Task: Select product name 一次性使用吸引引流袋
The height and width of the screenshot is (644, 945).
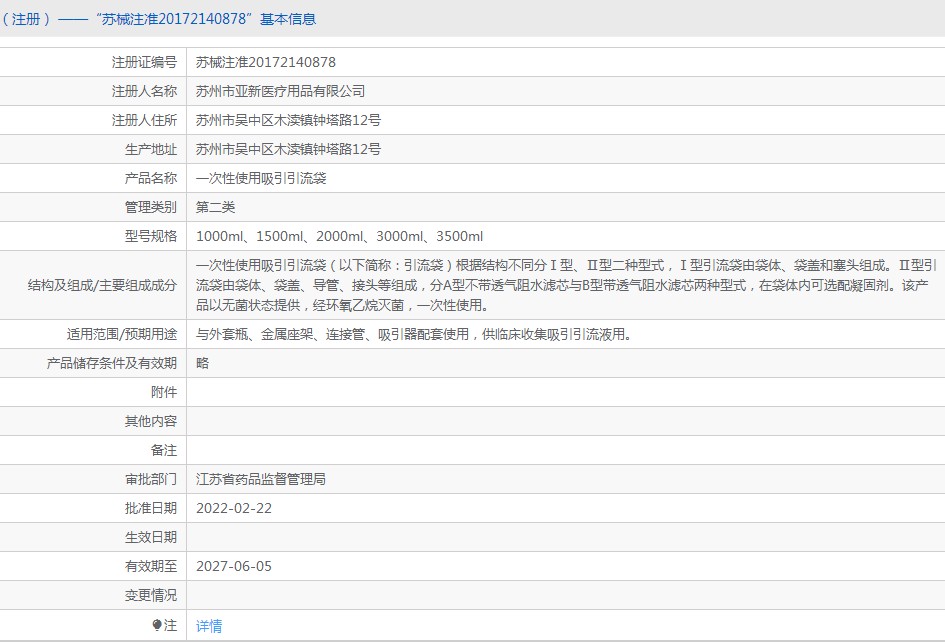Action: click(261, 178)
